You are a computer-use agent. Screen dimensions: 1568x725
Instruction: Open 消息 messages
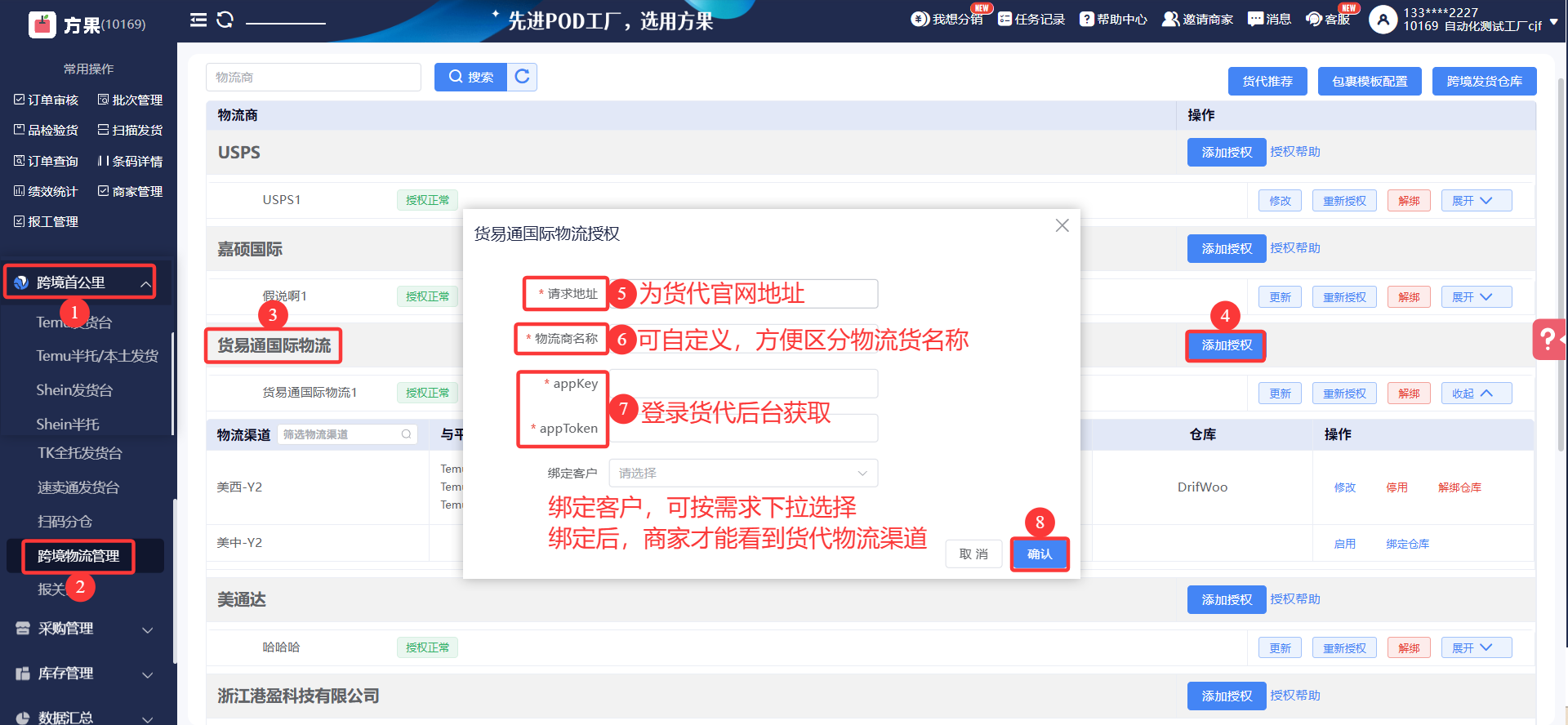[x=1269, y=19]
